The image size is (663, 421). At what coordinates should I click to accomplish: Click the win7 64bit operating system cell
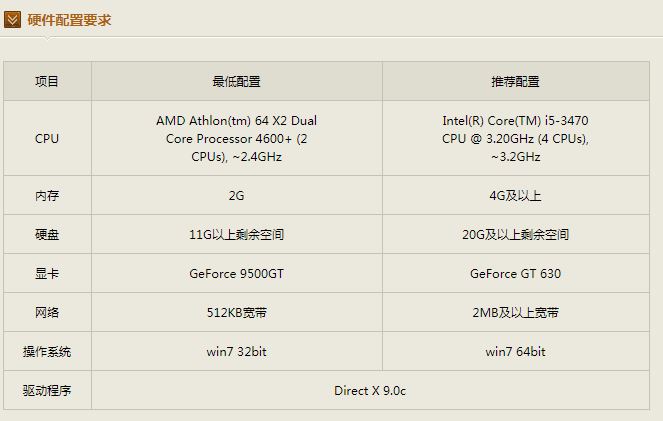pyautogui.click(x=515, y=352)
